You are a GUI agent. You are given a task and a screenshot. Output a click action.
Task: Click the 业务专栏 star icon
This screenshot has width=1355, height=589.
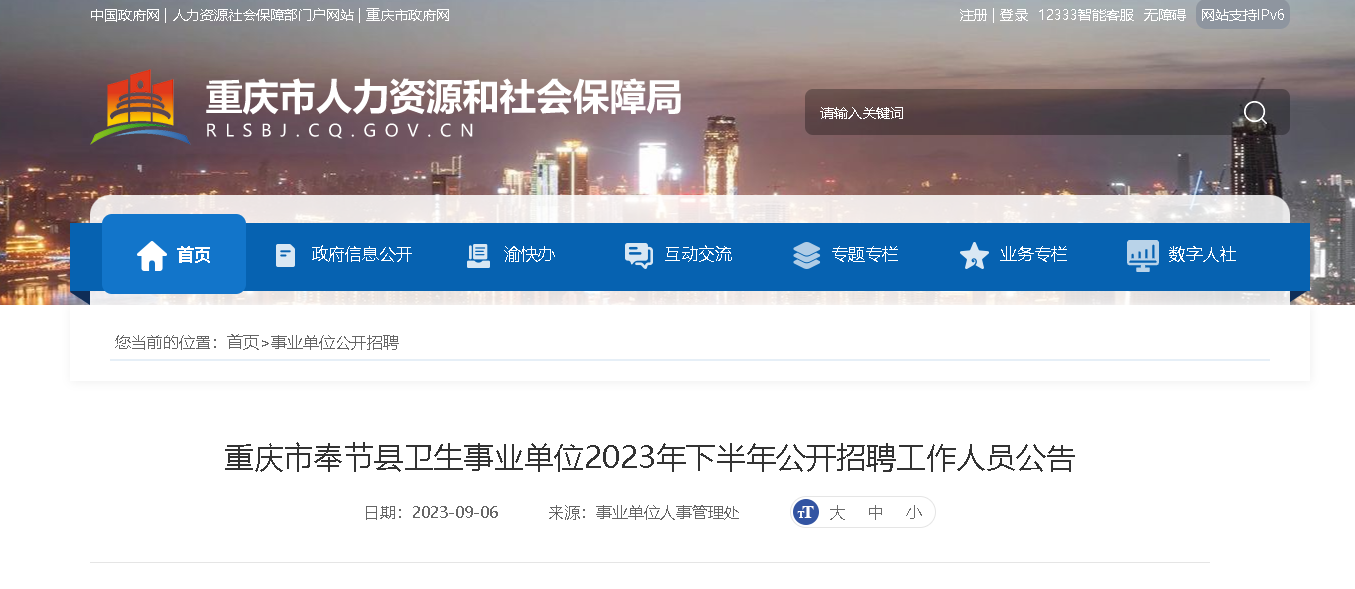pos(974,255)
